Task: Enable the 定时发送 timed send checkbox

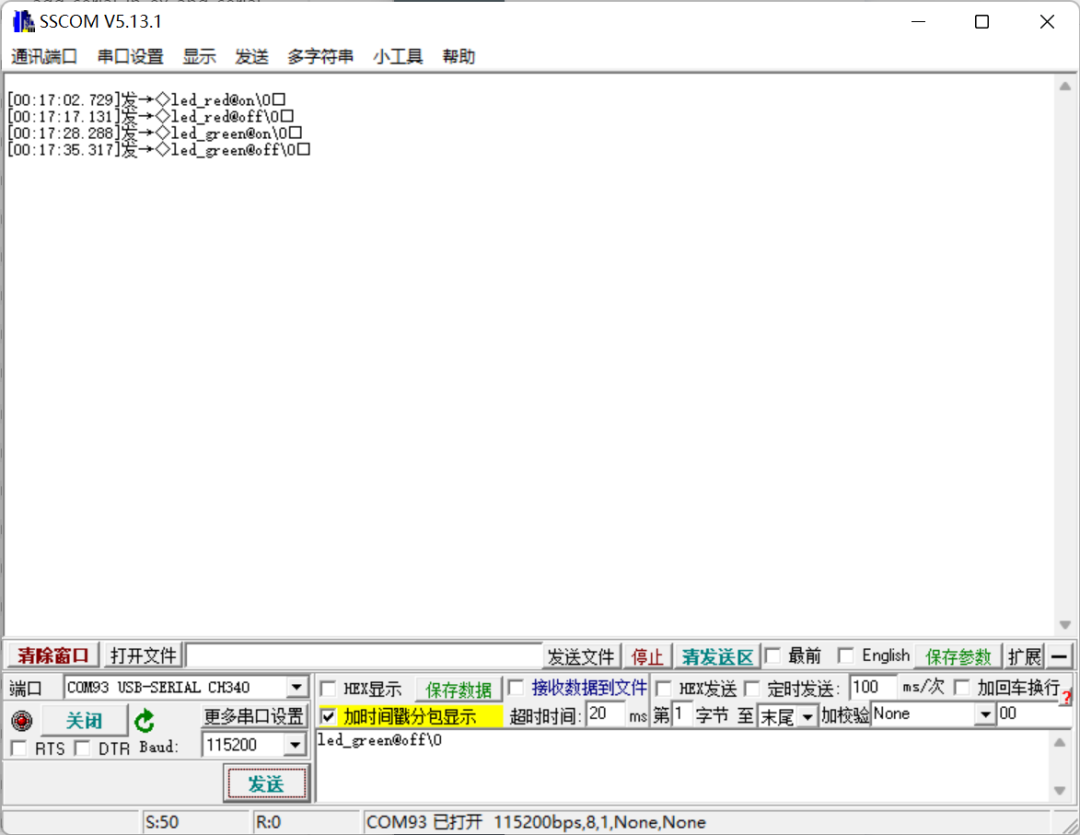Action: tap(753, 687)
